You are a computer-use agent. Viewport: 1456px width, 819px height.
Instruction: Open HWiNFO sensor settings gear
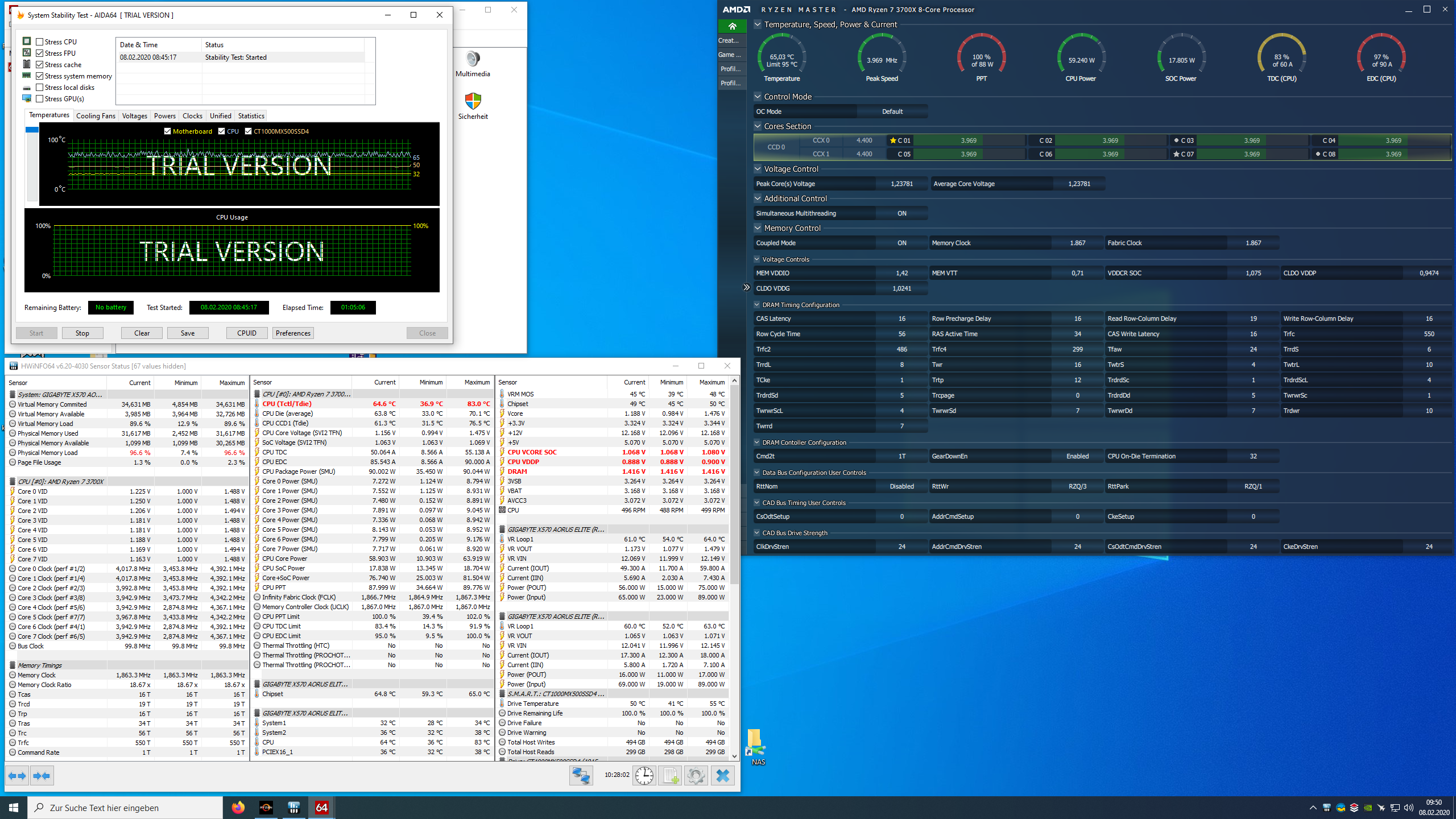tap(696, 776)
